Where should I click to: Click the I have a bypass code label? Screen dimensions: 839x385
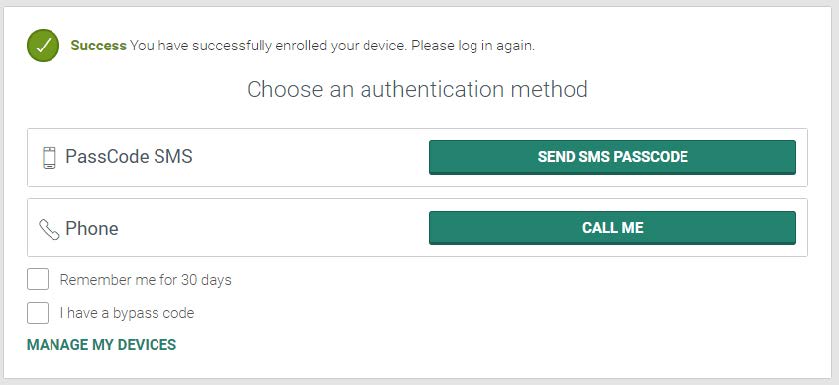click(x=127, y=313)
